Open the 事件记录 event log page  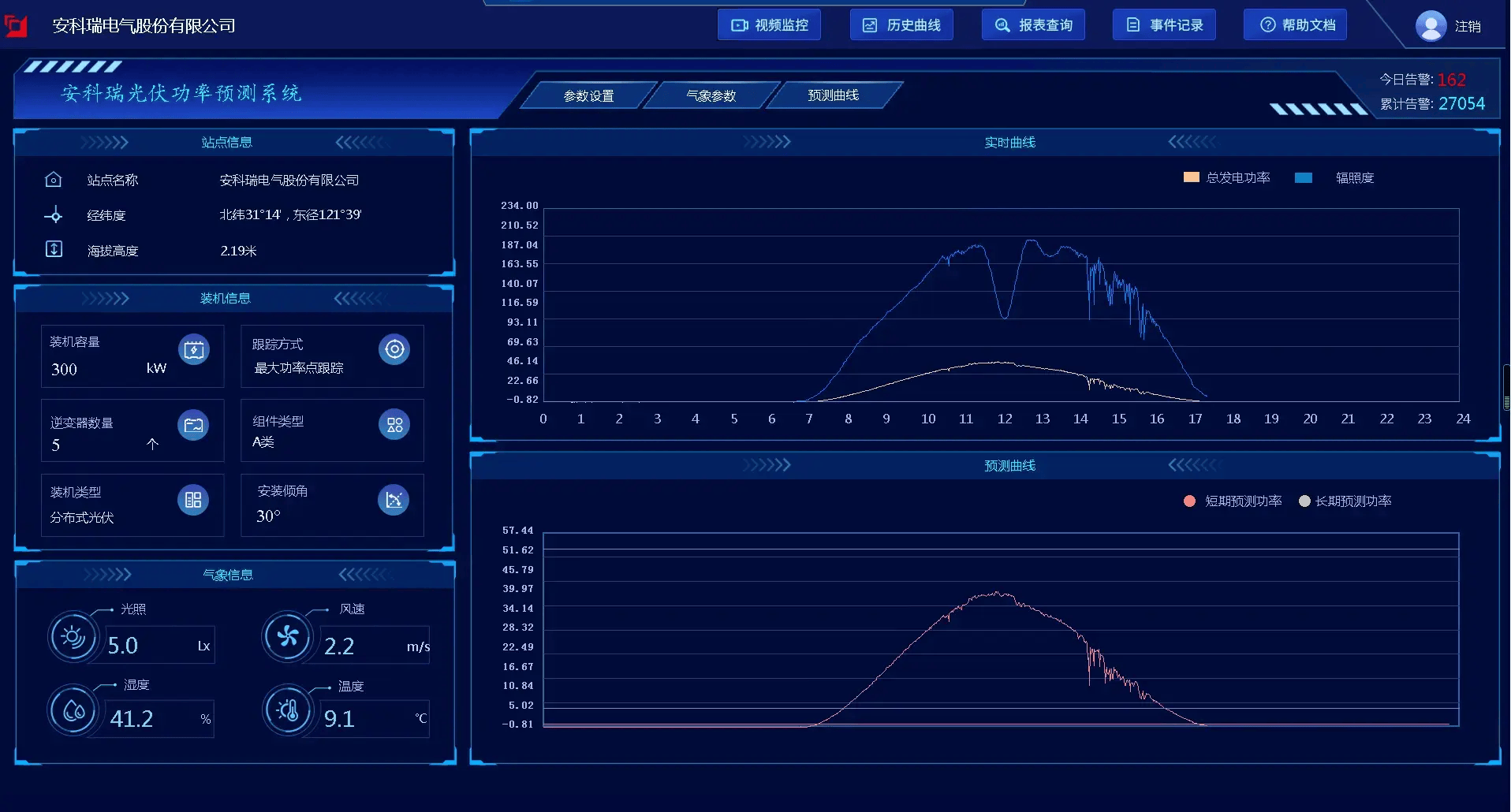(1164, 25)
